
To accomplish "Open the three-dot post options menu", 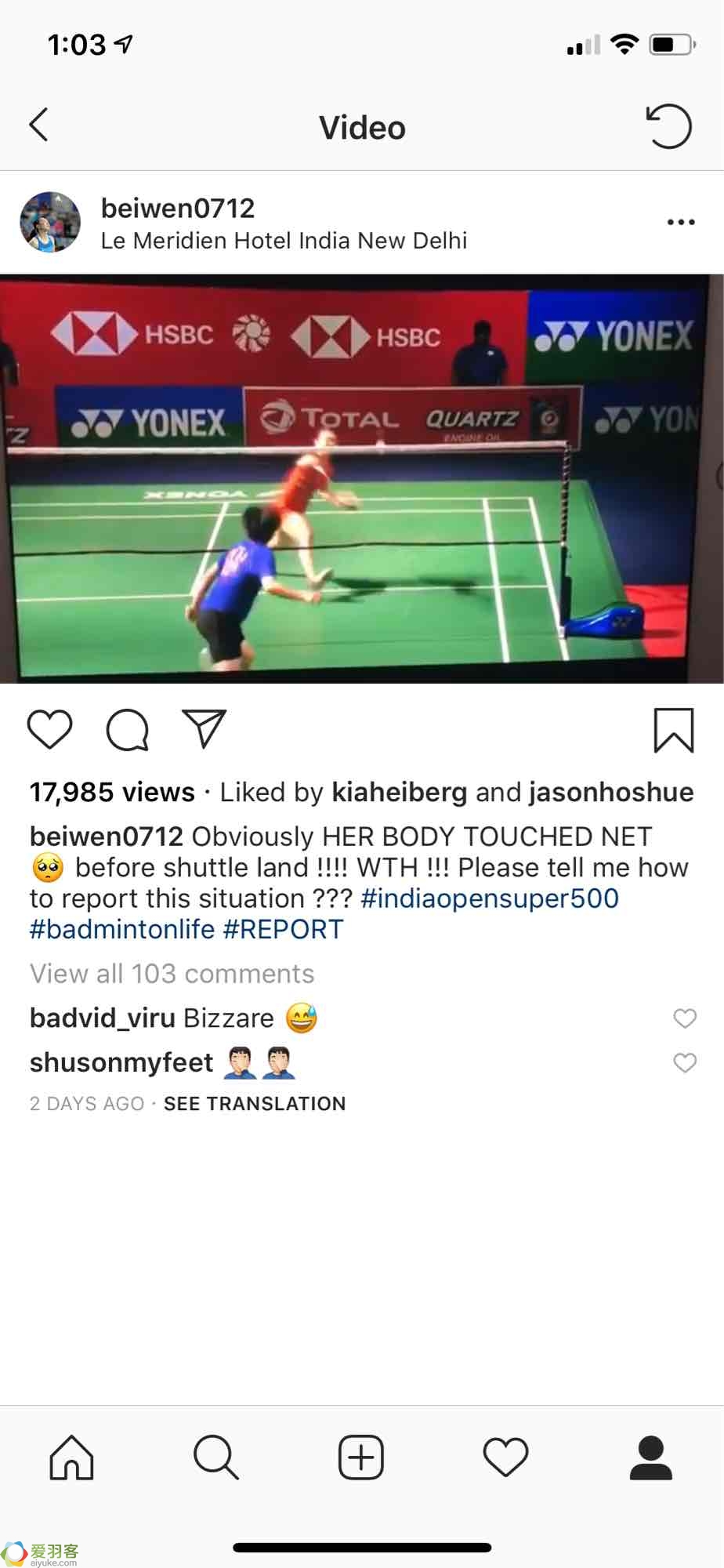I will pos(681,223).
